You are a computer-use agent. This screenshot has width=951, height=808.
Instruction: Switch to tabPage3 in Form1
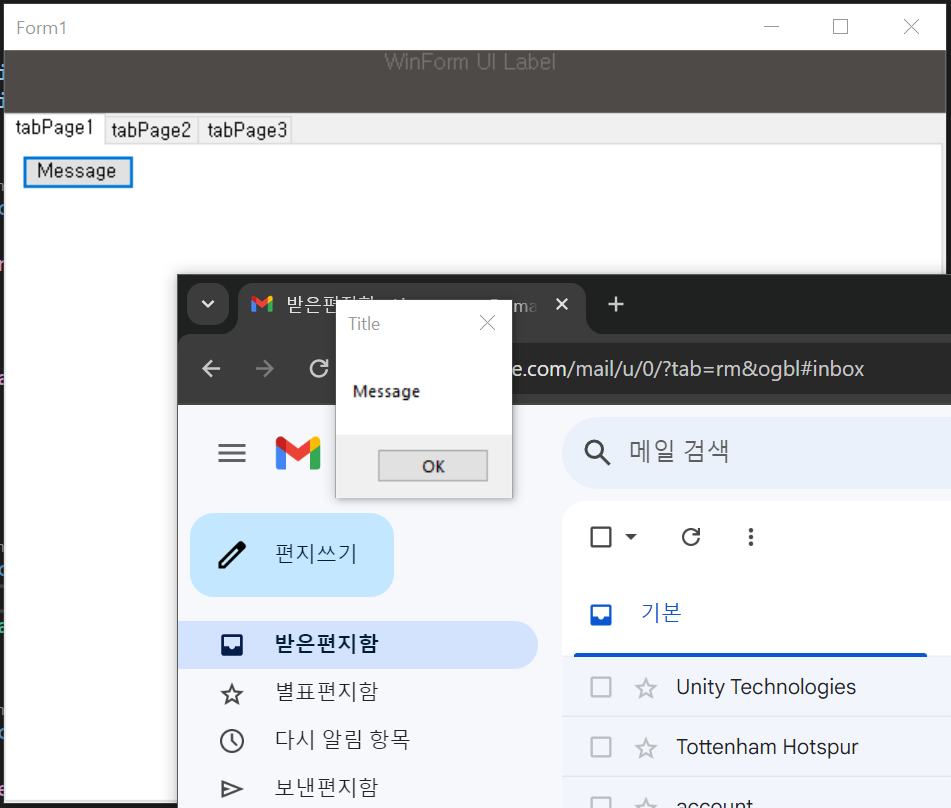pyautogui.click(x=246, y=130)
